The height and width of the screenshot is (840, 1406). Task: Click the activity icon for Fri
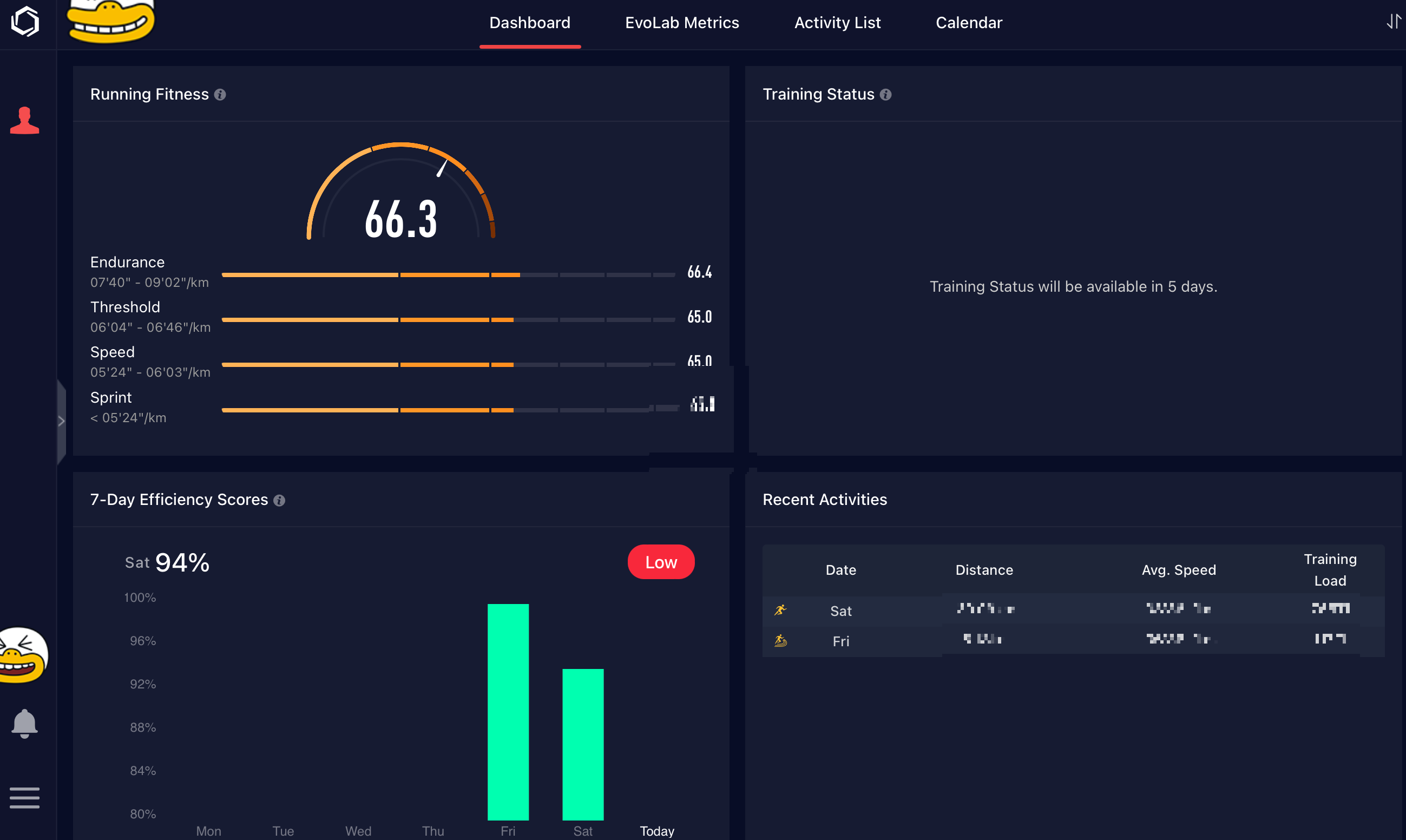coord(781,641)
